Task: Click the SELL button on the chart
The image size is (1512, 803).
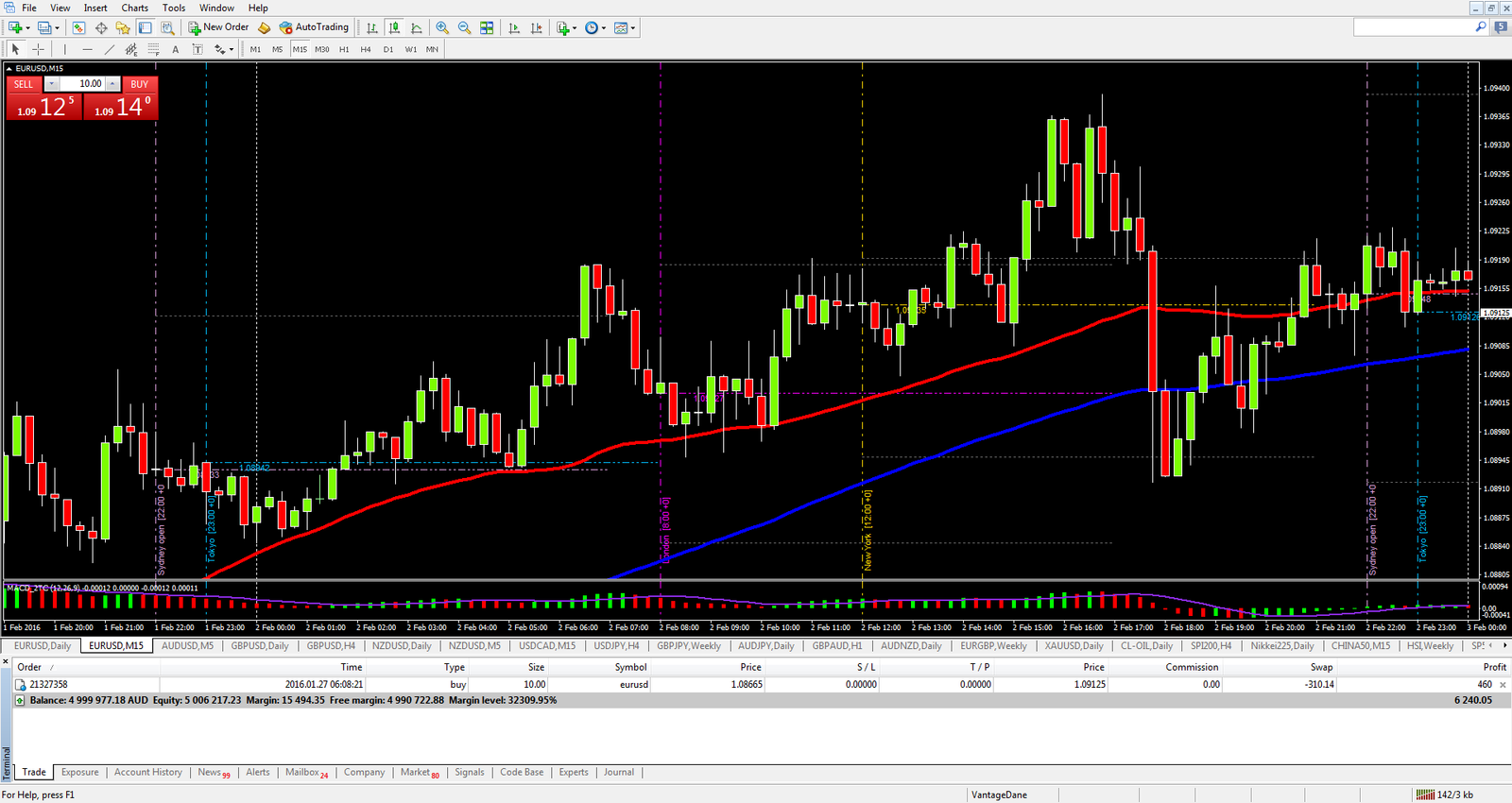Action: 24,84
